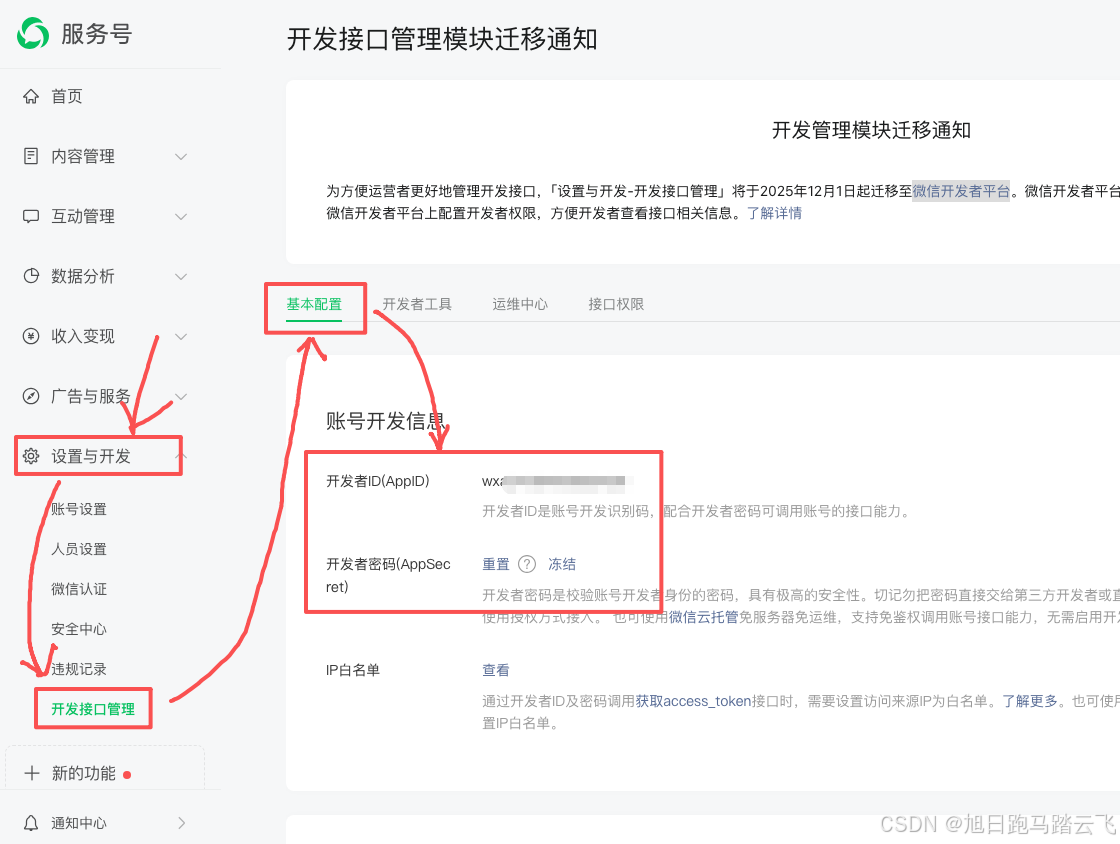The image size is (1120, 844).
Task: Expand the 内容管理 chevron
Action: coord(181,156)
